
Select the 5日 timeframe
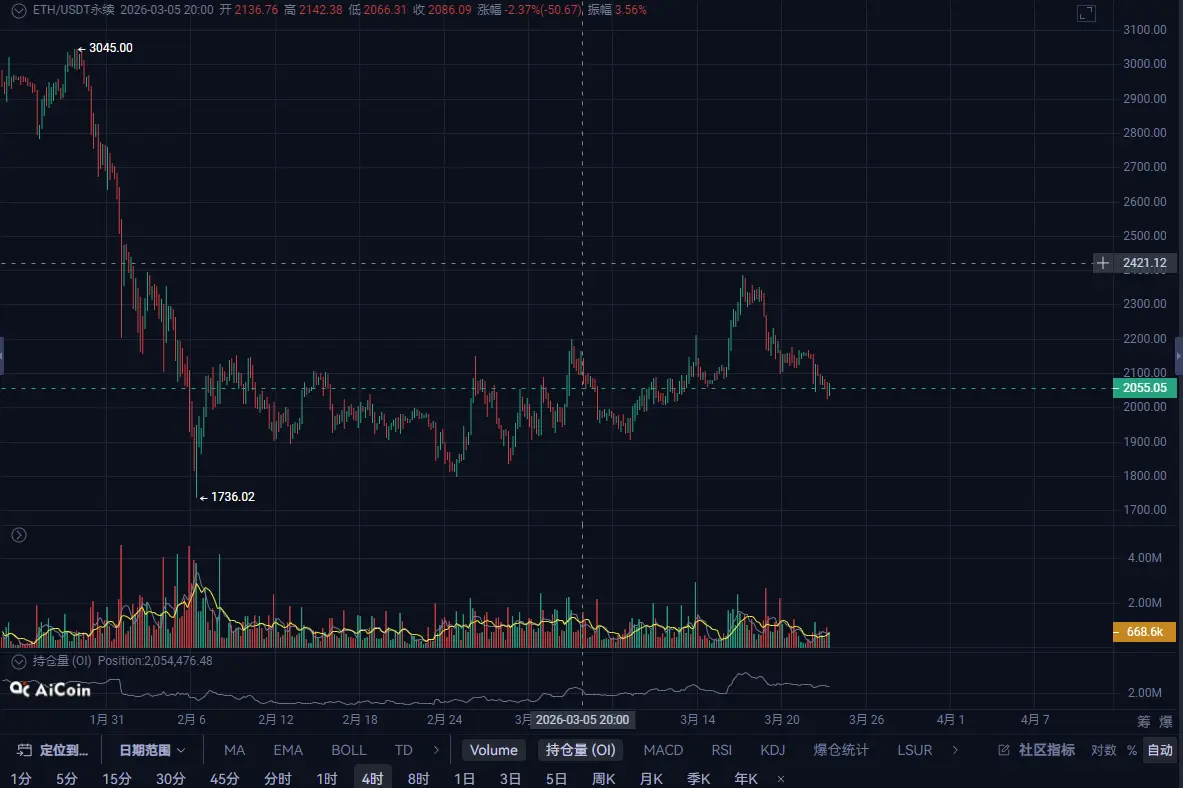click(556, 778)
